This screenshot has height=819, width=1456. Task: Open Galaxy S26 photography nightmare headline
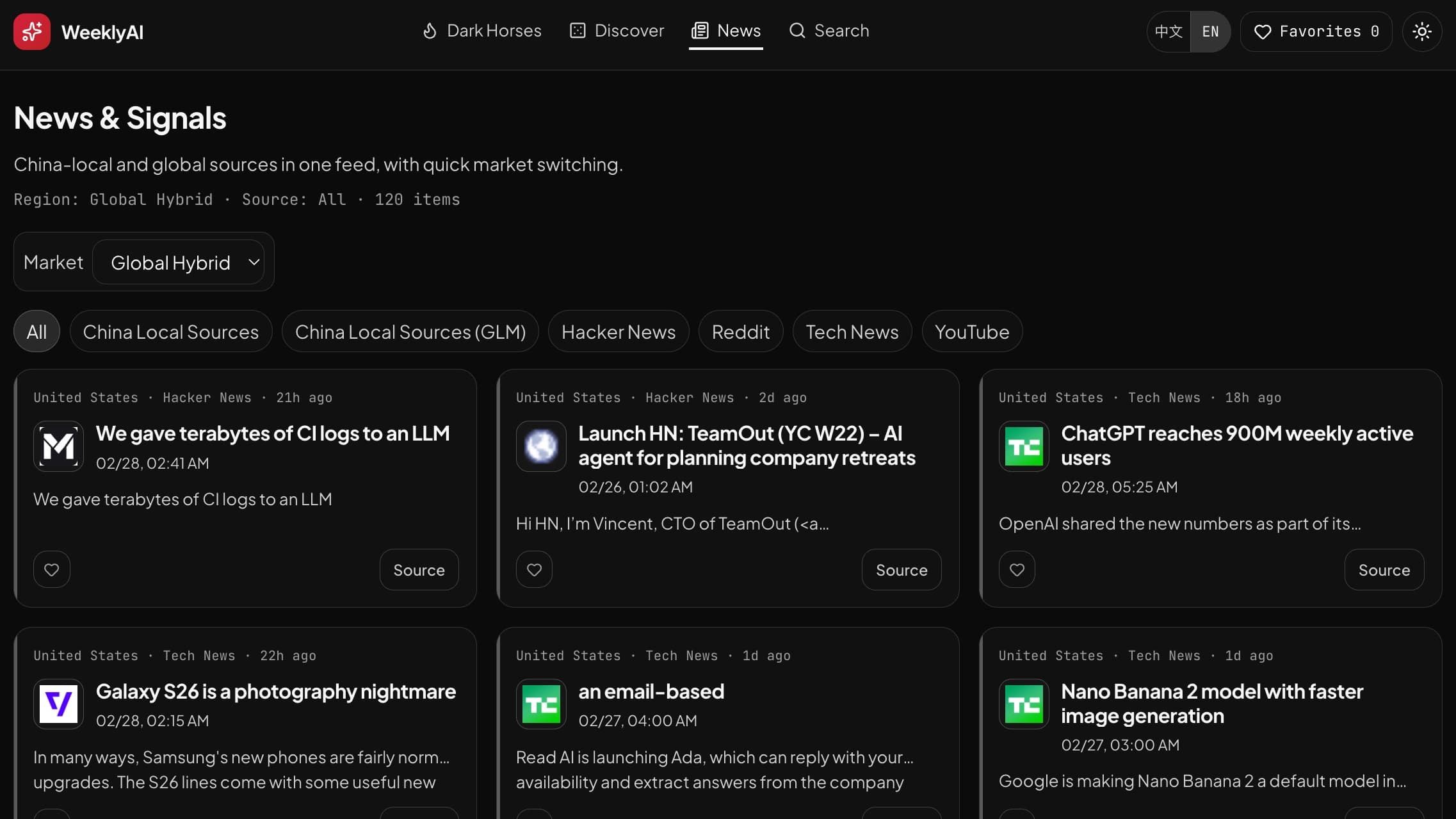275,692
